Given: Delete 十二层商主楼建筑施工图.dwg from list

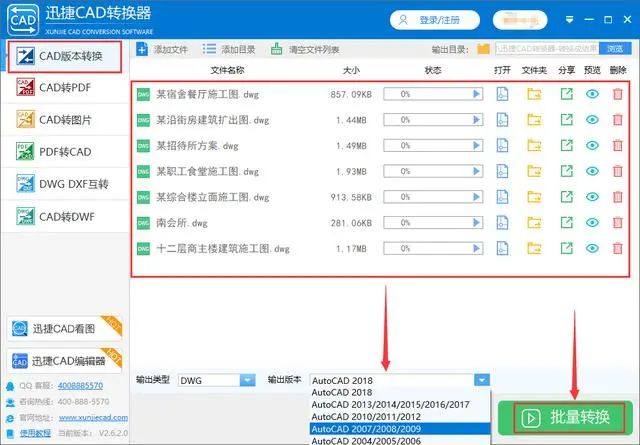Looking at the screenshot, I should pos(618,248).
